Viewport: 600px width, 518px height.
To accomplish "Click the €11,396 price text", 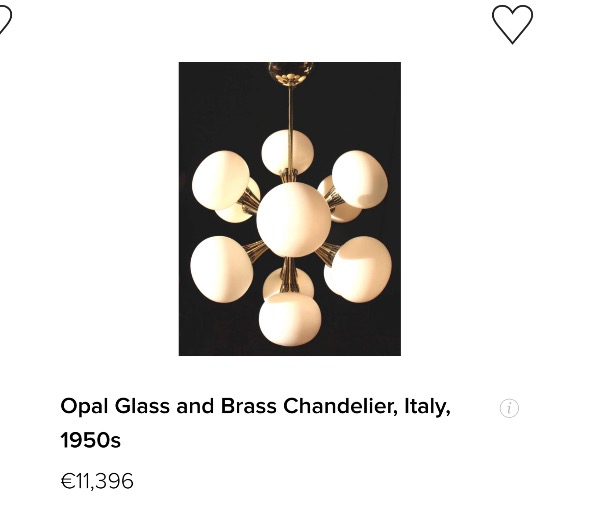I will pyautogui.click(x=97, y=481).
